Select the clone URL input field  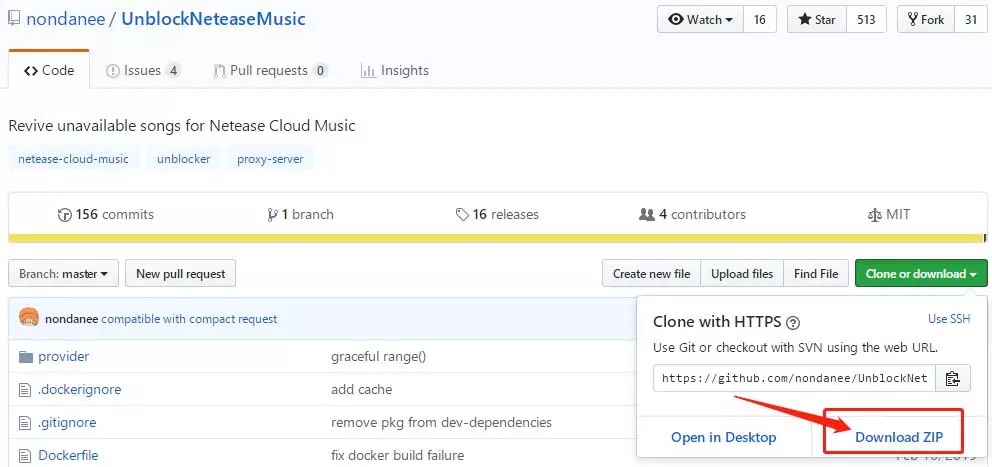[794, 378]
